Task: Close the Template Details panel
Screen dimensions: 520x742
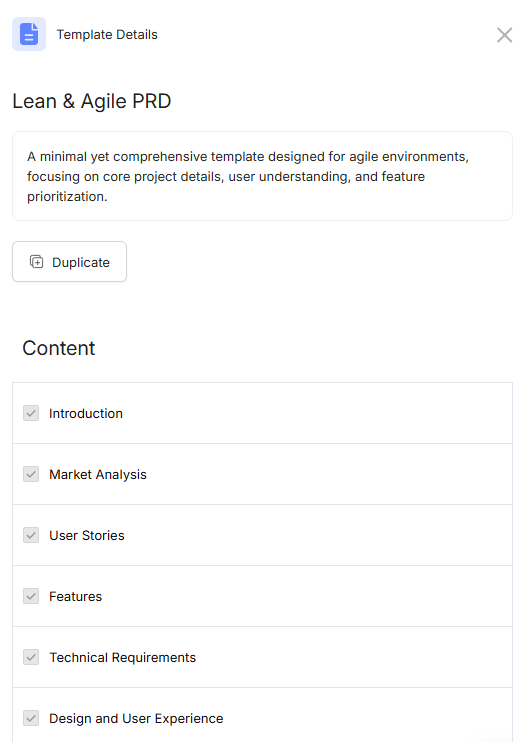Action: [504, 35]
